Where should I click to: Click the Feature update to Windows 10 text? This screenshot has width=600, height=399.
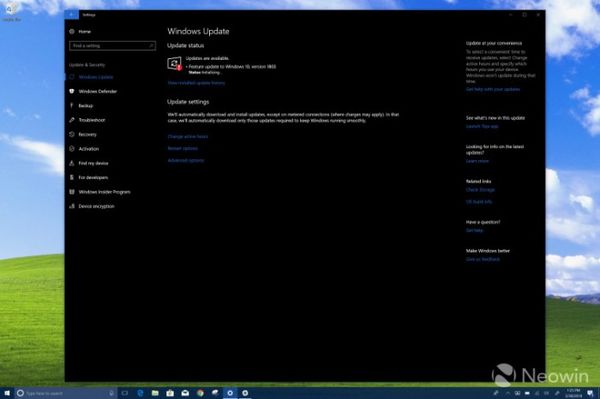tap(232, 67)
